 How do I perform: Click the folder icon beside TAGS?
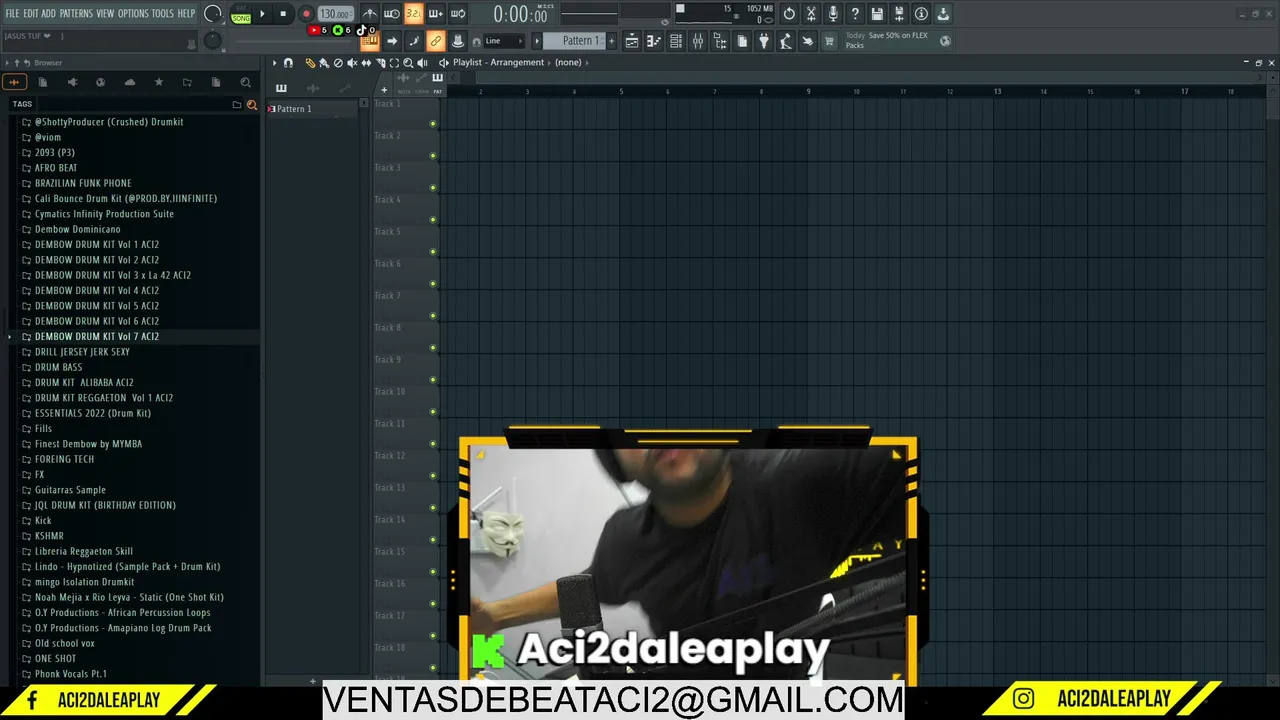(x=237, y=104)
